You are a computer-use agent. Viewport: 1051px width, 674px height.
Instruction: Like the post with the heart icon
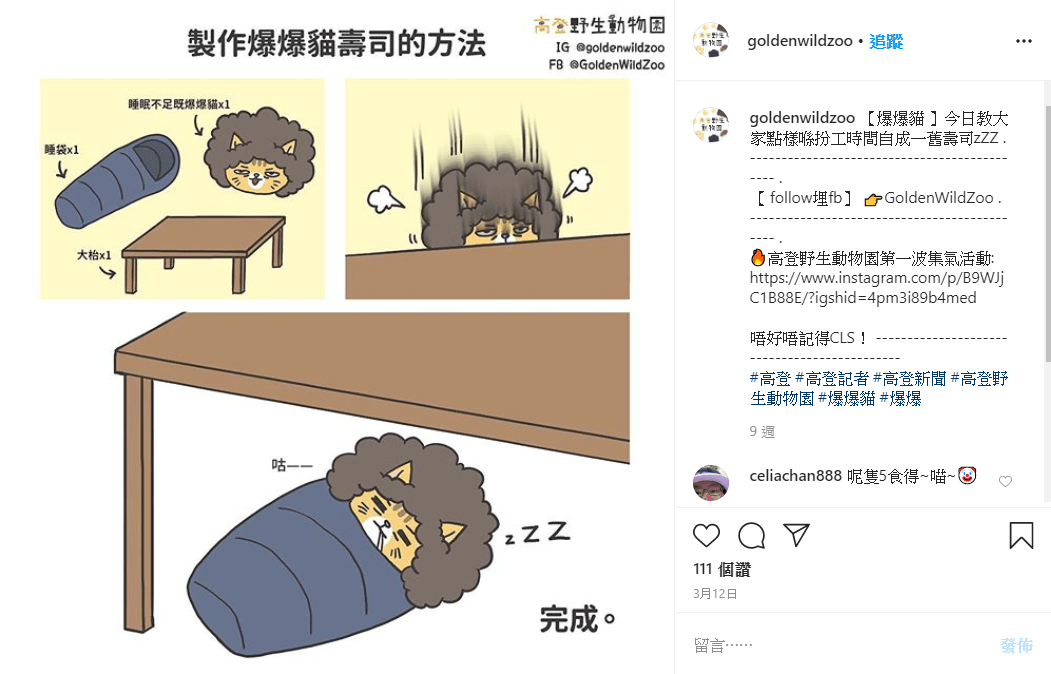[706, 535]
